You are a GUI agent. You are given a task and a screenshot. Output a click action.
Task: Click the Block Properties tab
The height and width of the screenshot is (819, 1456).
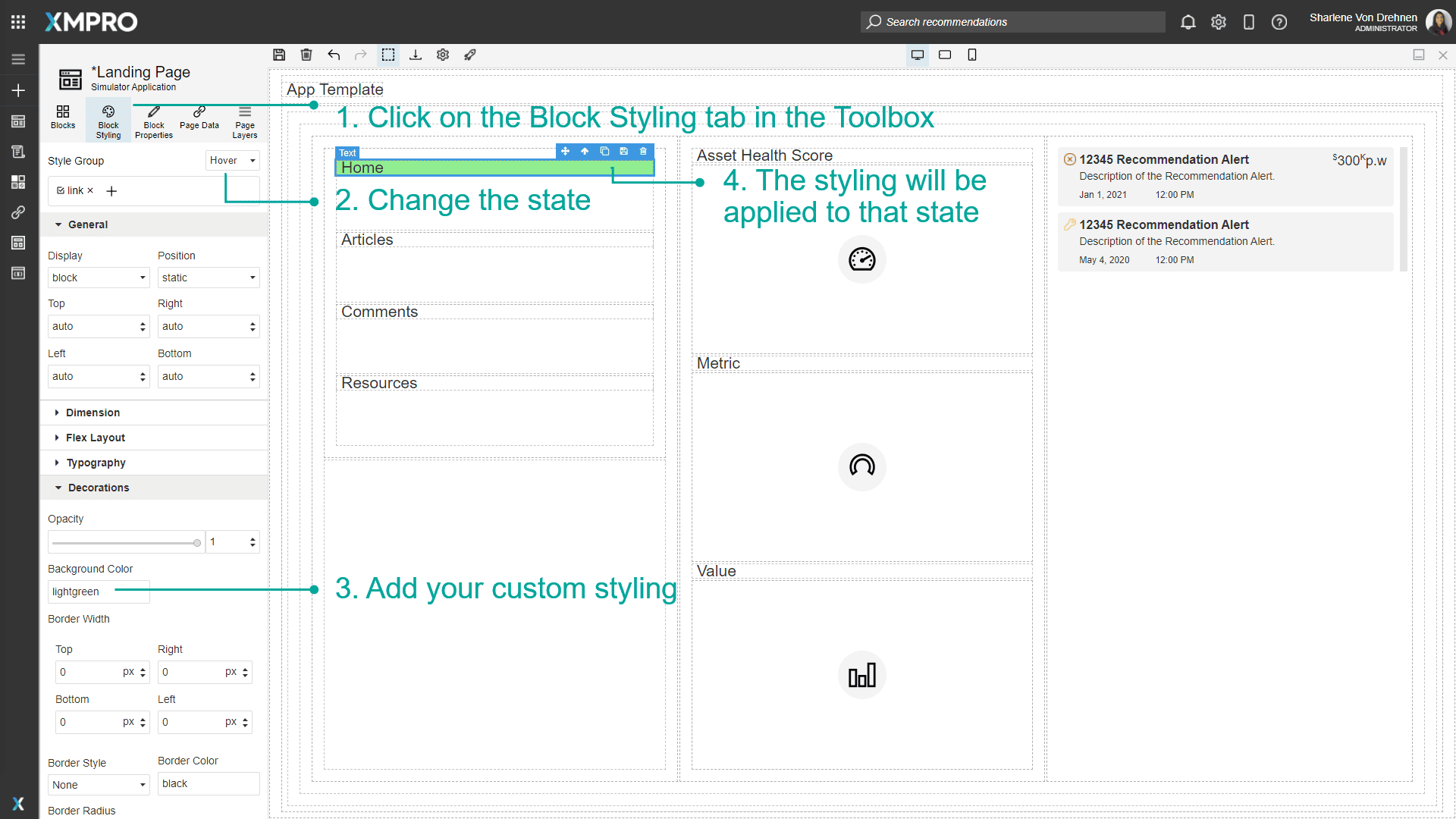point(153,121)
